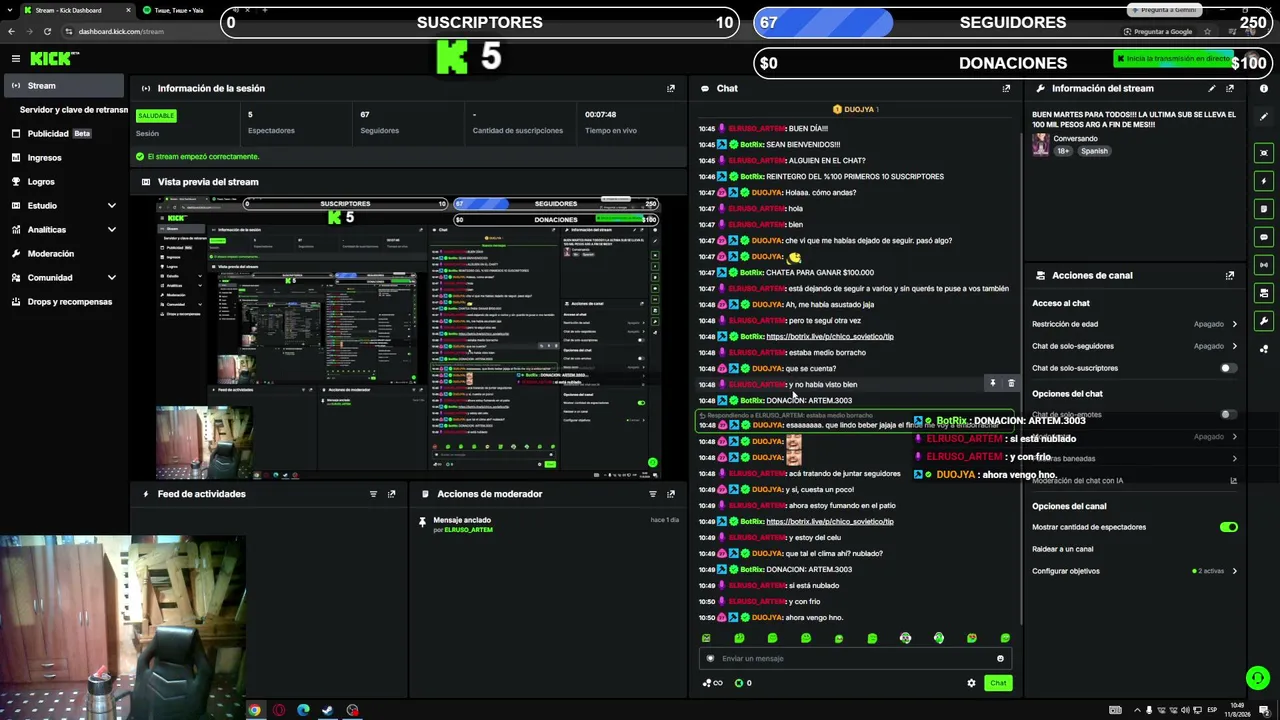Image resolution: width=1280 pixels, height=720 pixels.
Task: Pop out the Información del stream panel
Action: coord(1230,88)
